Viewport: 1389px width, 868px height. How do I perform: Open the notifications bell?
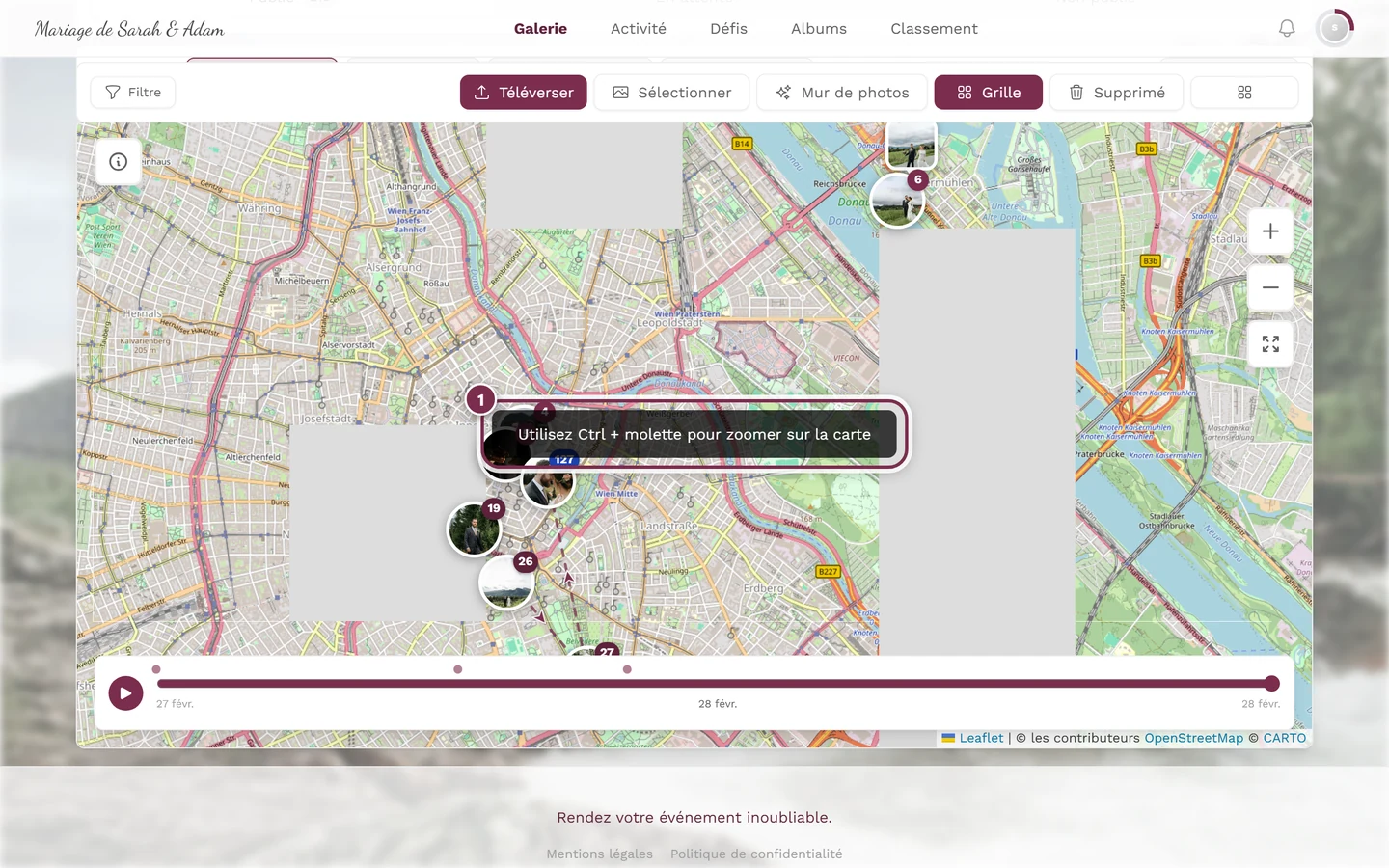pyautogui.click(x=1287, y=29)
